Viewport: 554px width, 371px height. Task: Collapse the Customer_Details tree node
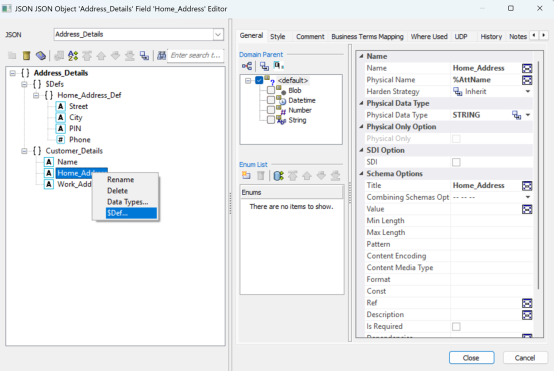(24, 151)
